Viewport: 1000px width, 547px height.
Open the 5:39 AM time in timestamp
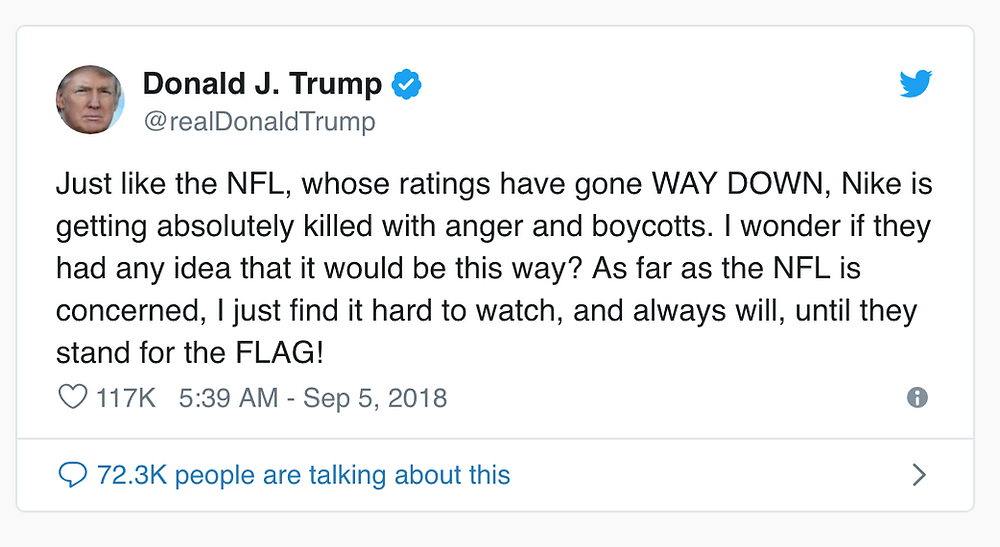click(228, 398)
